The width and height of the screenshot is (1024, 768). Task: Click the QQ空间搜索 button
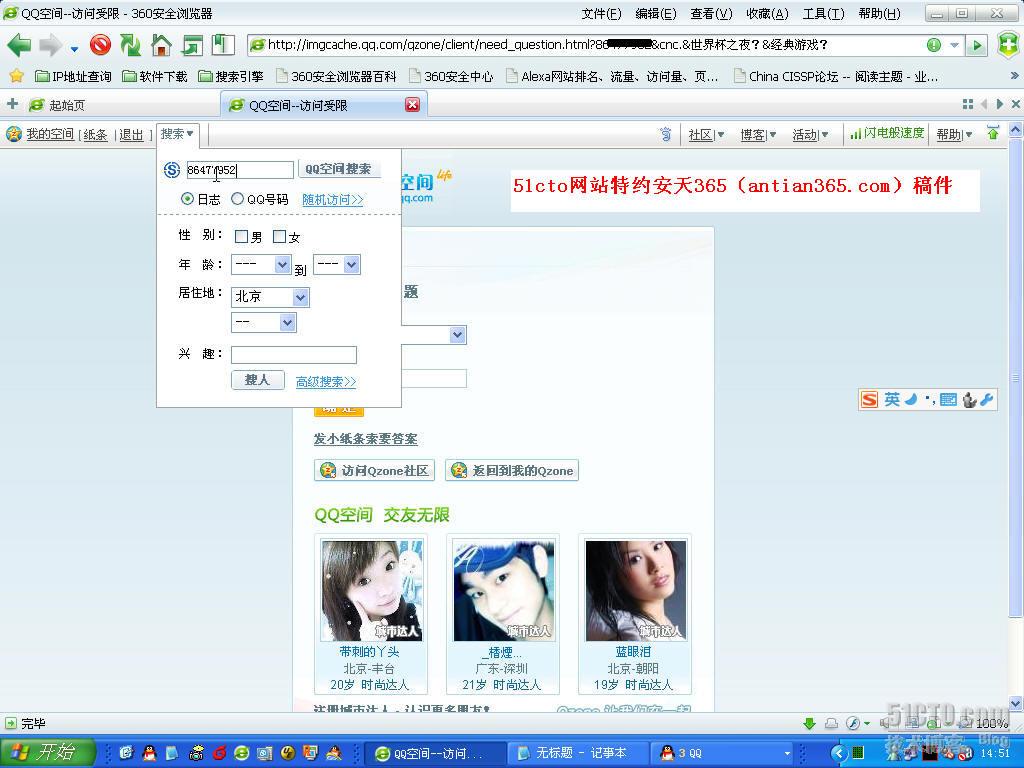pos(338,168)
